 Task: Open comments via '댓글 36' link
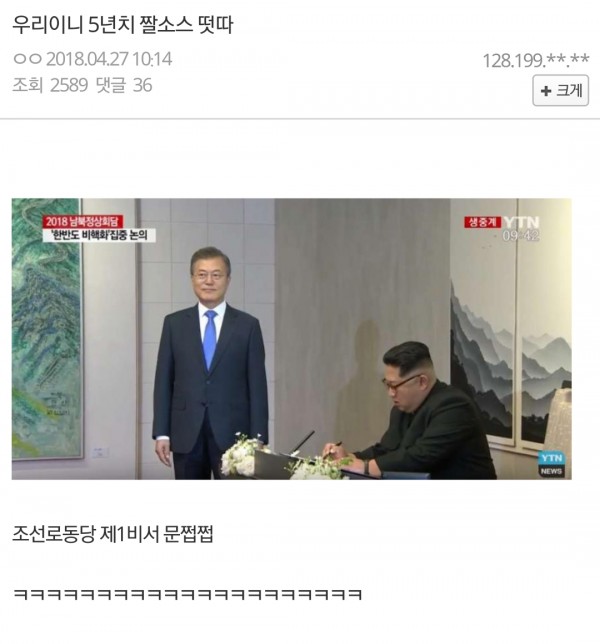coord(124,85)
